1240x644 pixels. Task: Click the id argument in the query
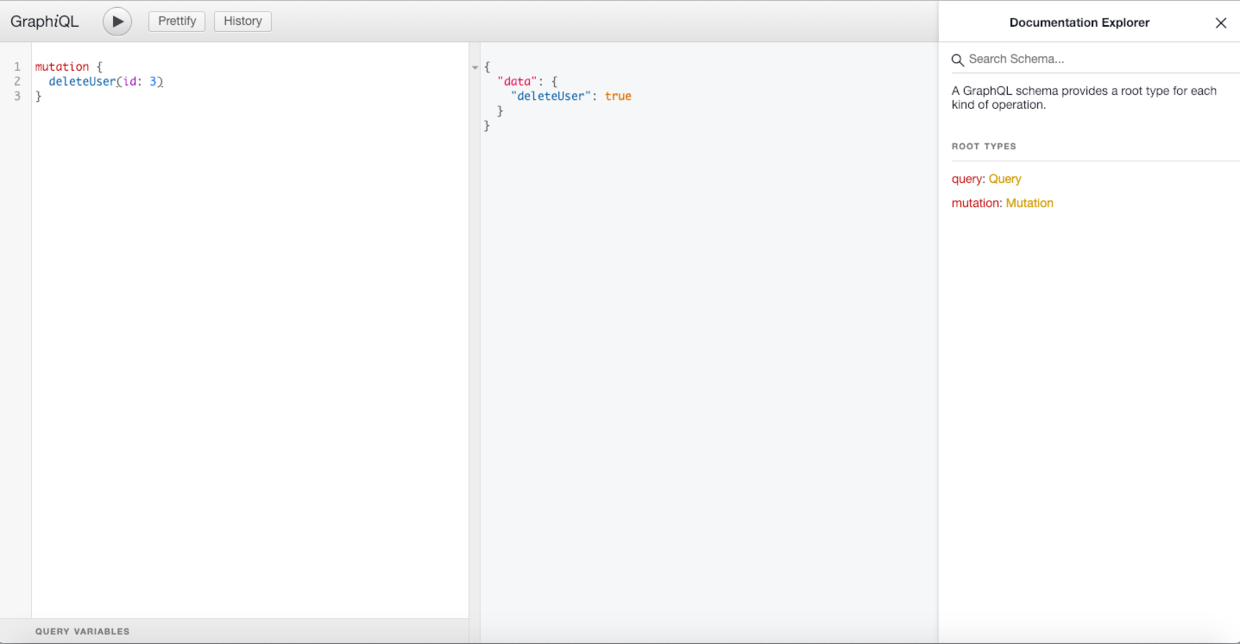[130, 82]
